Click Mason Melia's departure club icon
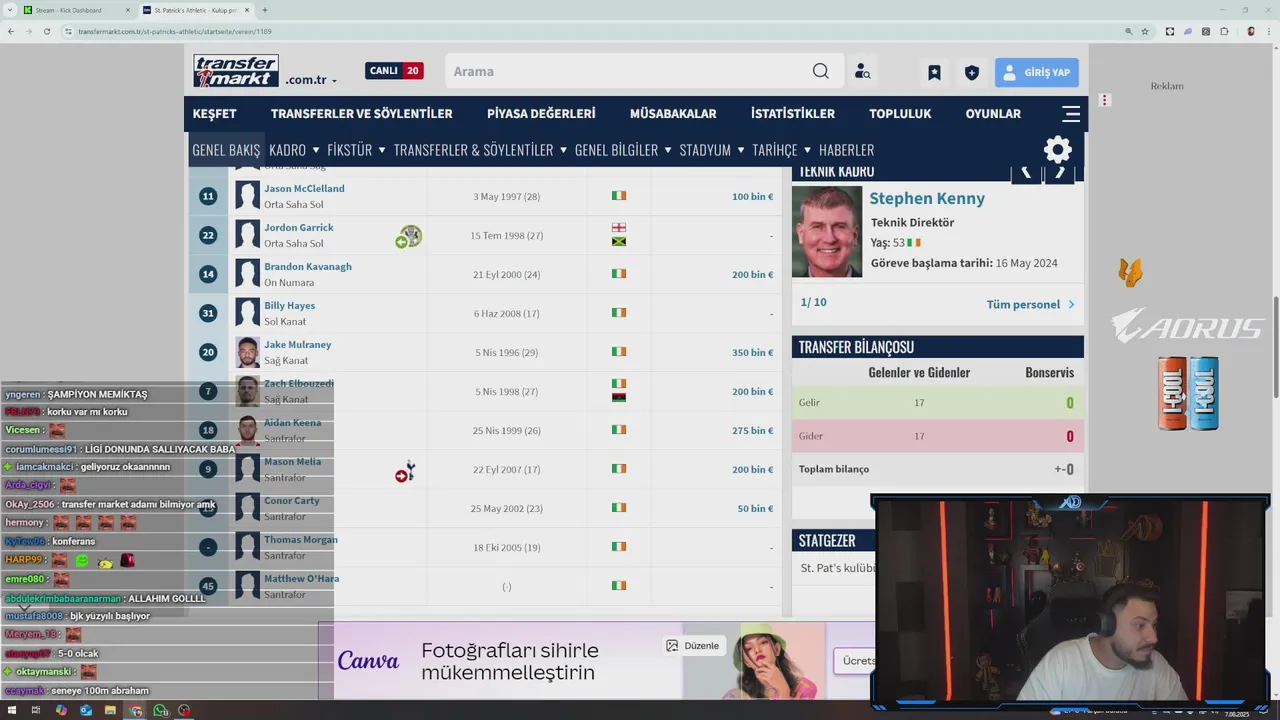1280x720 pixels. point(405,471)
